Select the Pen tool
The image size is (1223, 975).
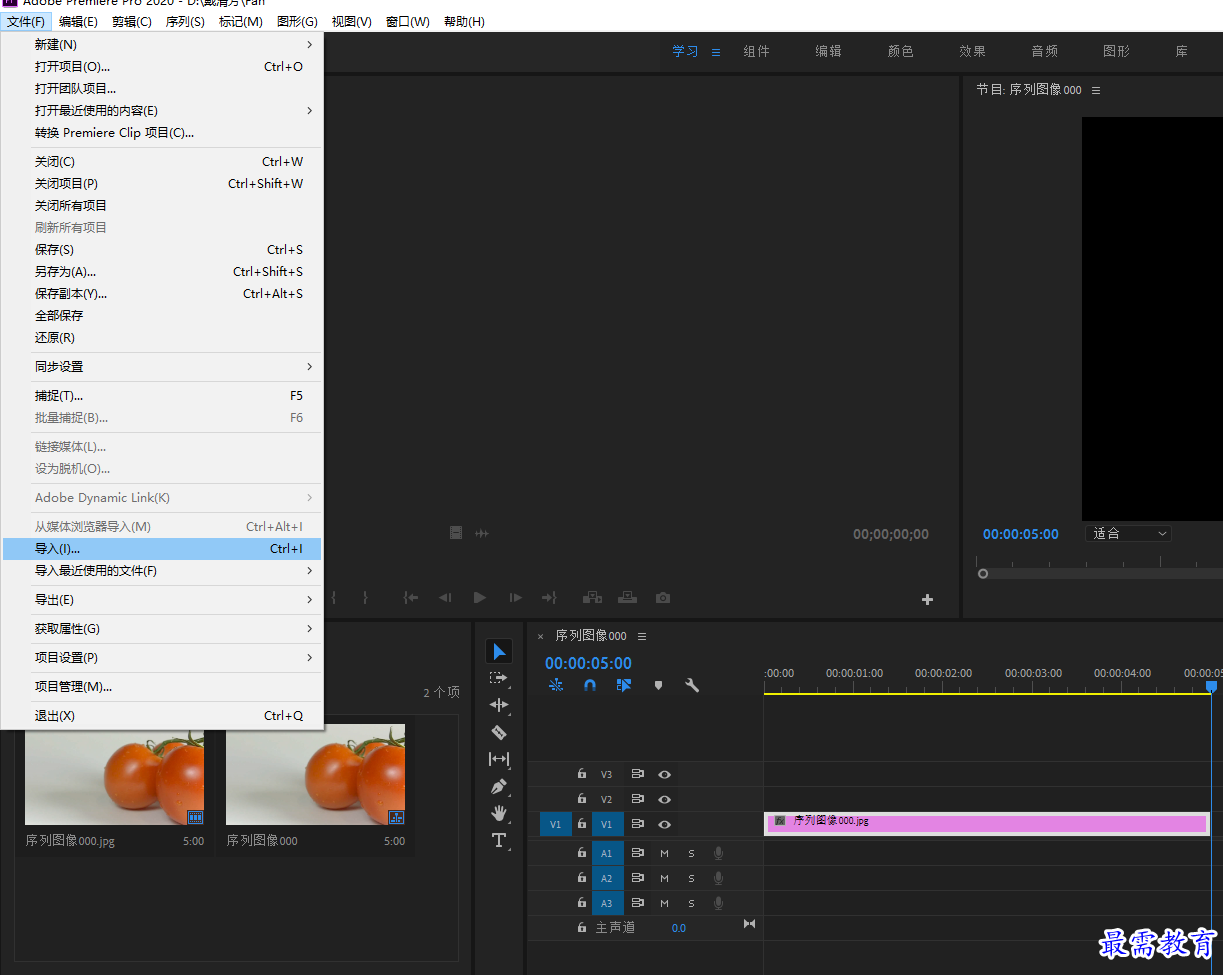click(499, 787)
